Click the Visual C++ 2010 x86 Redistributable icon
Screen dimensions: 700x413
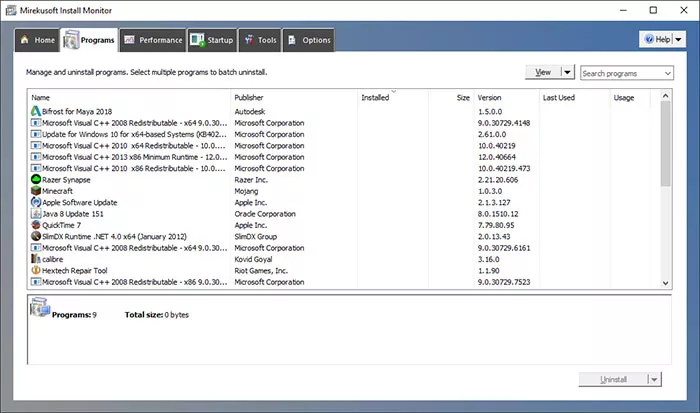[x=36, y=168]
